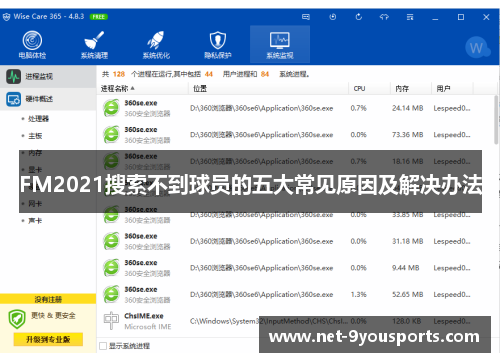Maximize the Wise Care 365 window
The width and height of the screenshot is (500, 362).
click(x=461, y=17)
